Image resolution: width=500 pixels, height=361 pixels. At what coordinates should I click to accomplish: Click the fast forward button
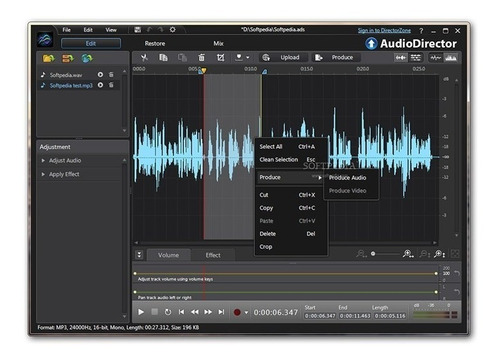pyautogui.click(x=208, y=312)
